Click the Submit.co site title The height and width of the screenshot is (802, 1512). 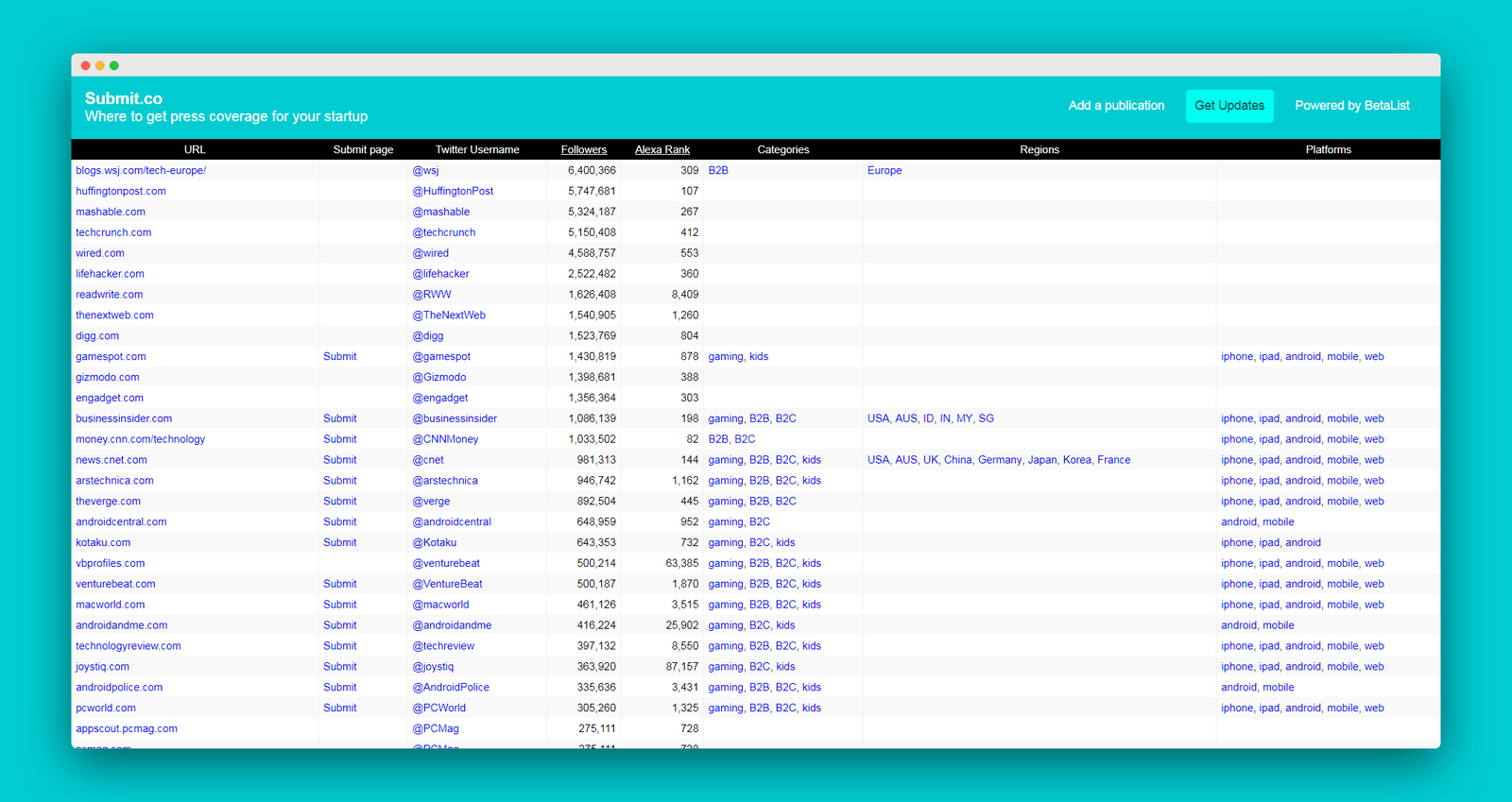tap(124, 98)
